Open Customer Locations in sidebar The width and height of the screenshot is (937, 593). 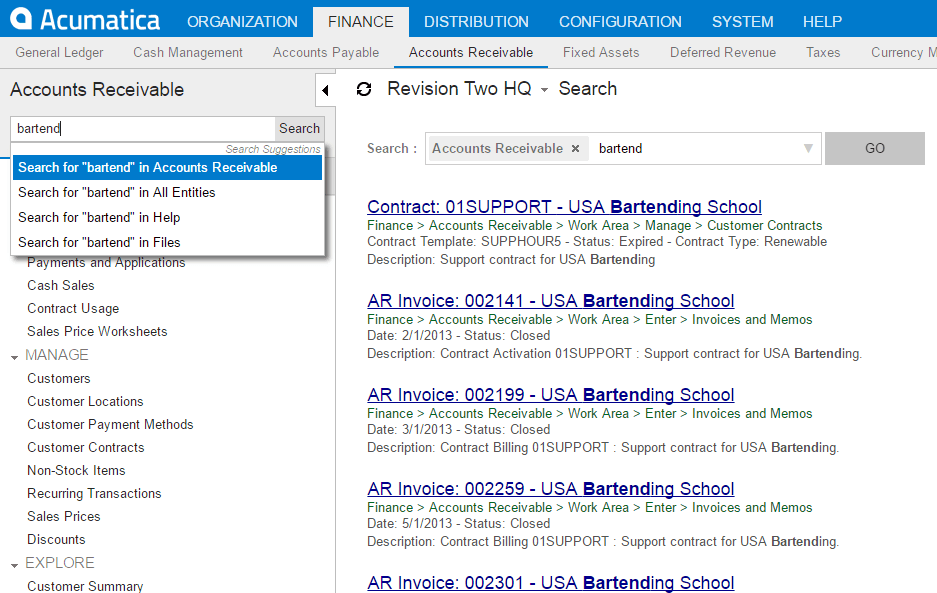tap(85, 401)
